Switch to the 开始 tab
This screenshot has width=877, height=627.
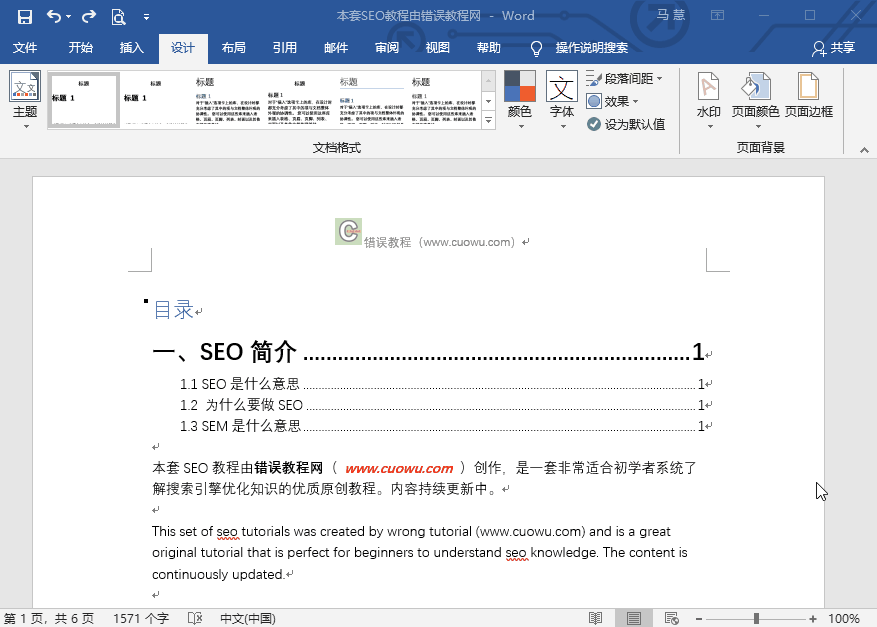point(81,48)
